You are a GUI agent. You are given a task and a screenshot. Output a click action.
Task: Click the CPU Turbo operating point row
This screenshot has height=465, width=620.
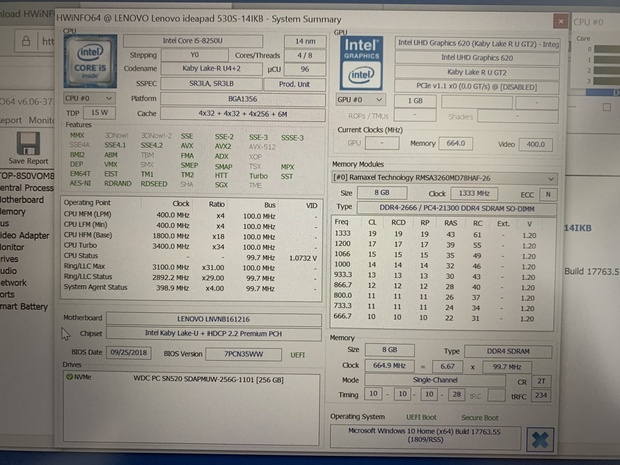(x=191, y=246)
